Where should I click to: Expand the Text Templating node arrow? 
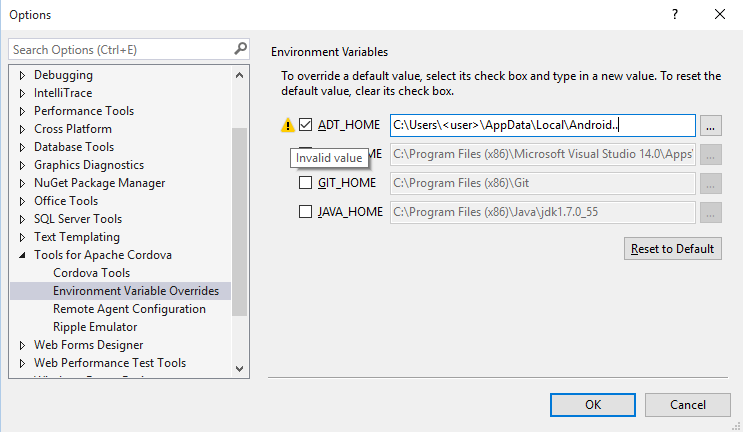click(22, 237)
